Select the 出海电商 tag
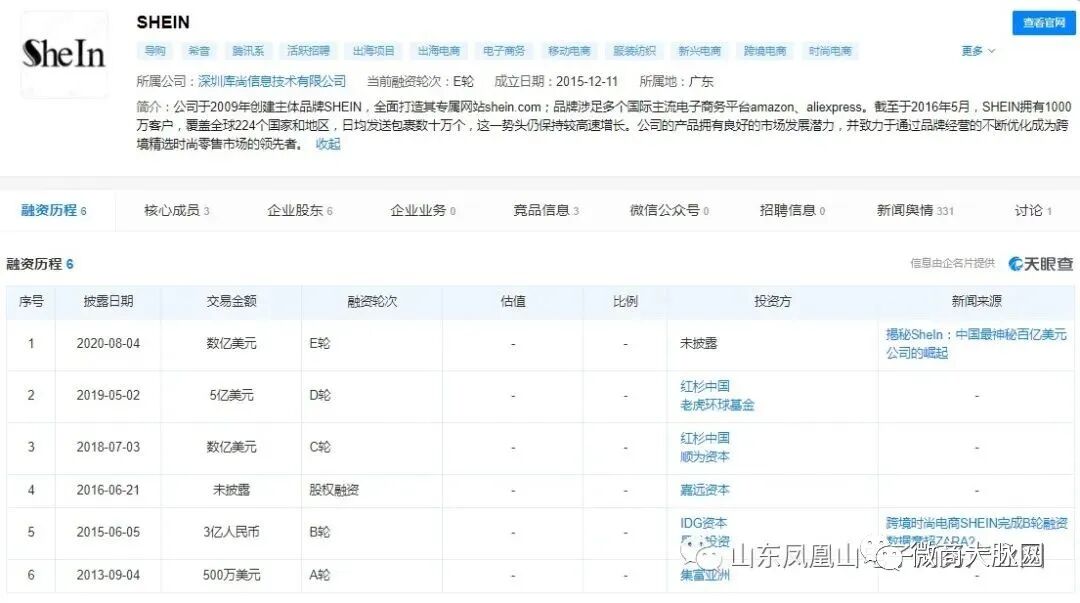Image resolution: width=1080 pixels, height=603 pixels. 438,51
